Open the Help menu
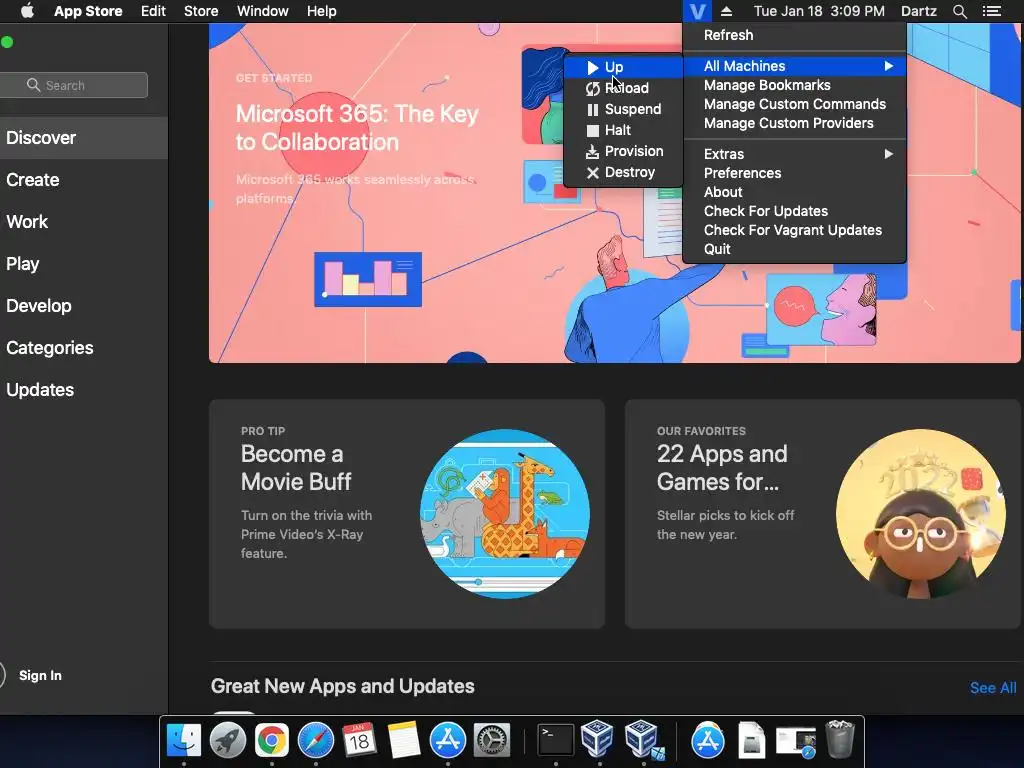The width and height of the screenshot is (1024, 768). click(x=321, y=11)
